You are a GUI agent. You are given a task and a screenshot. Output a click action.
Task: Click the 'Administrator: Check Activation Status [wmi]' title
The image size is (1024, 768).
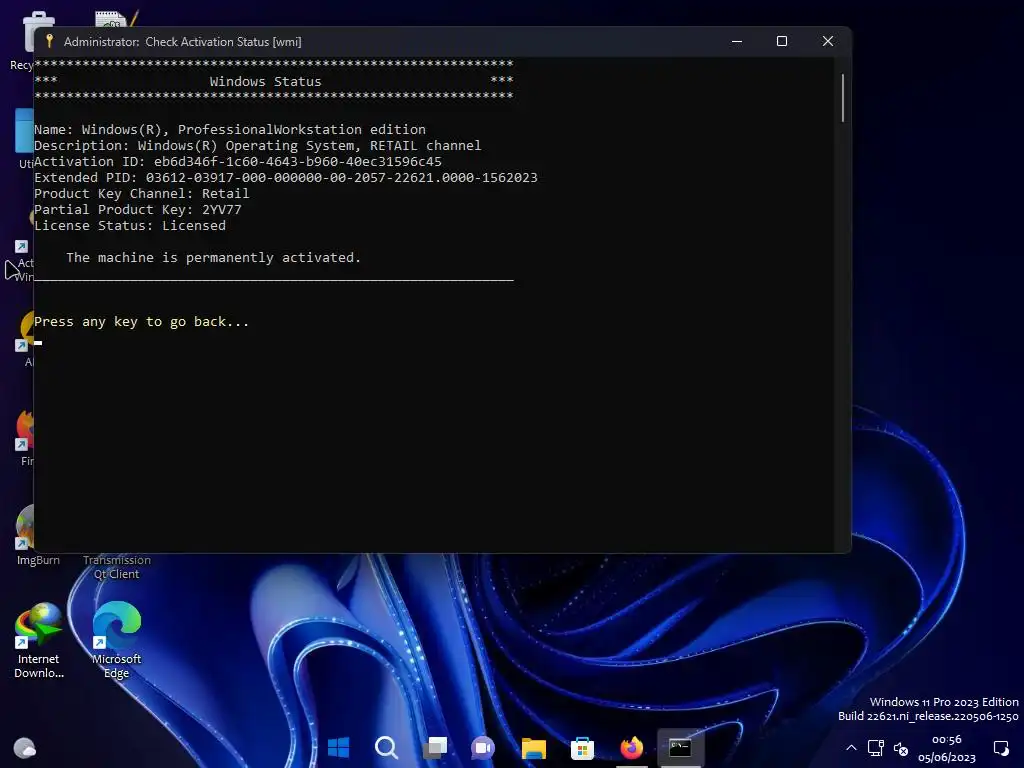tap(182, 42)
